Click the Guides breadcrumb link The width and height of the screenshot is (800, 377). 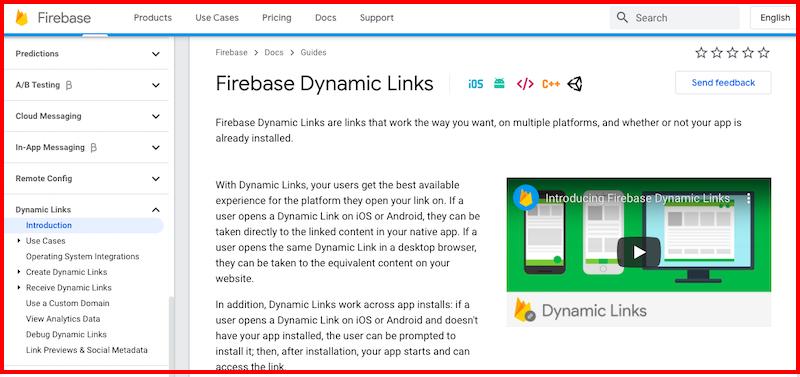(x=313, y=53)
